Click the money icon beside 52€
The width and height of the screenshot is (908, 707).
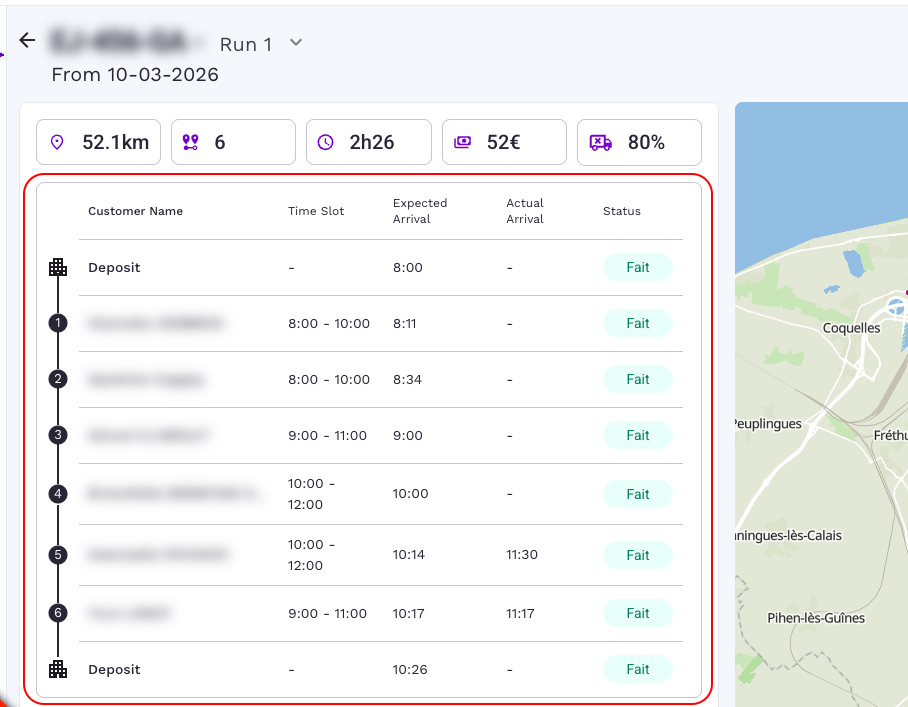pos(462,143)
